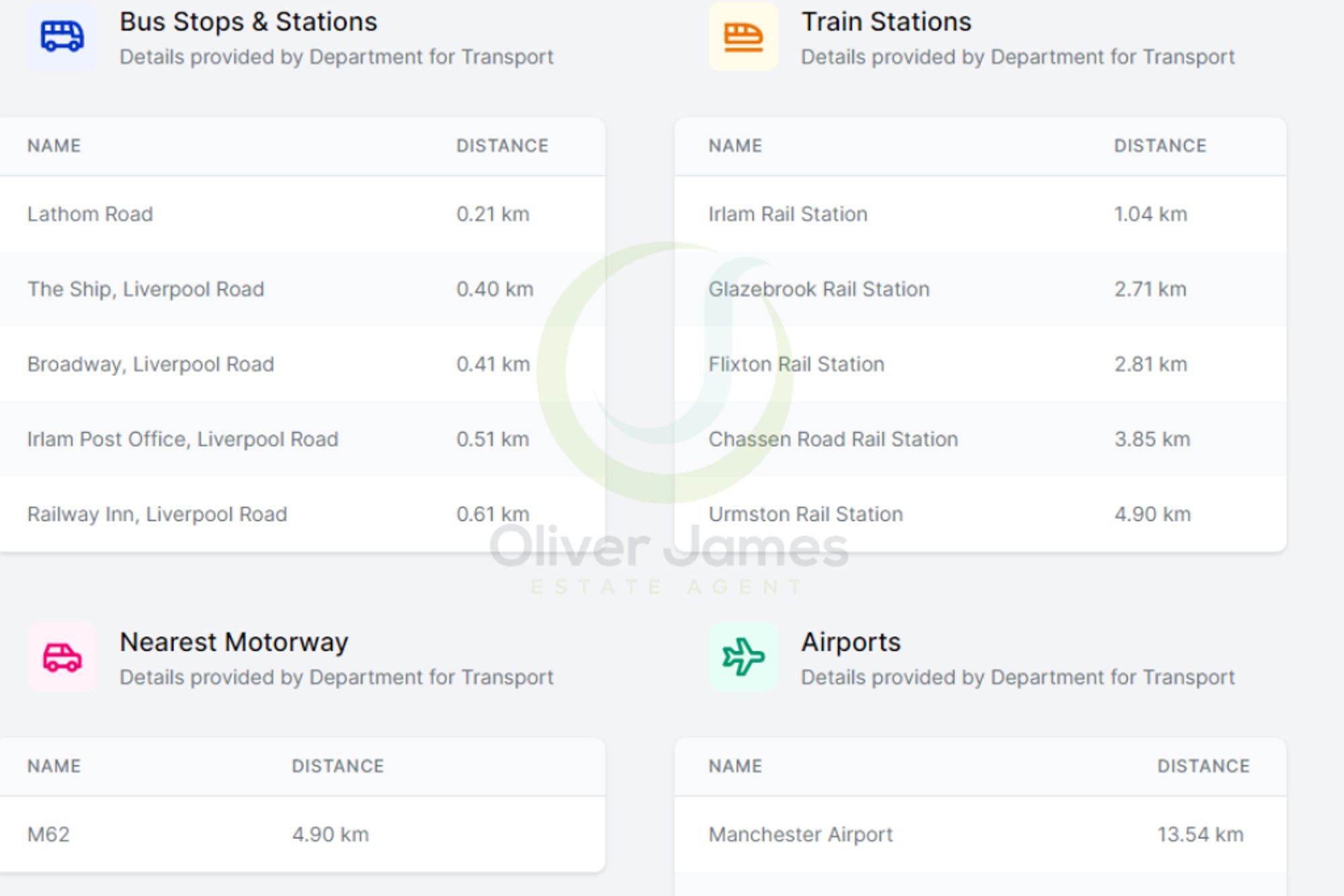The height and width of the screenshot is (896, 1344).
Task: Click the green airplane icon
Action: (743, 657)
